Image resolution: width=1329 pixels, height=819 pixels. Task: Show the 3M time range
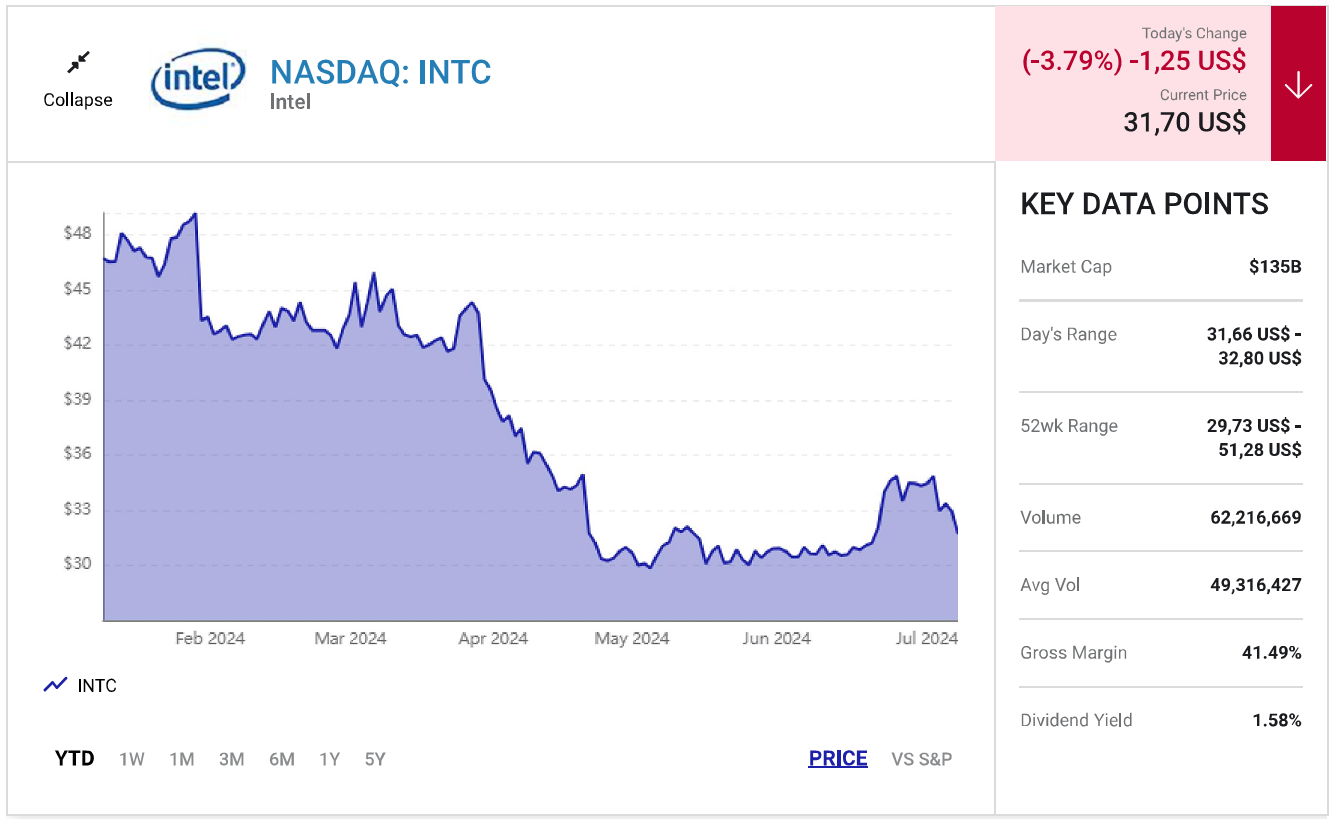click(232, 759)
